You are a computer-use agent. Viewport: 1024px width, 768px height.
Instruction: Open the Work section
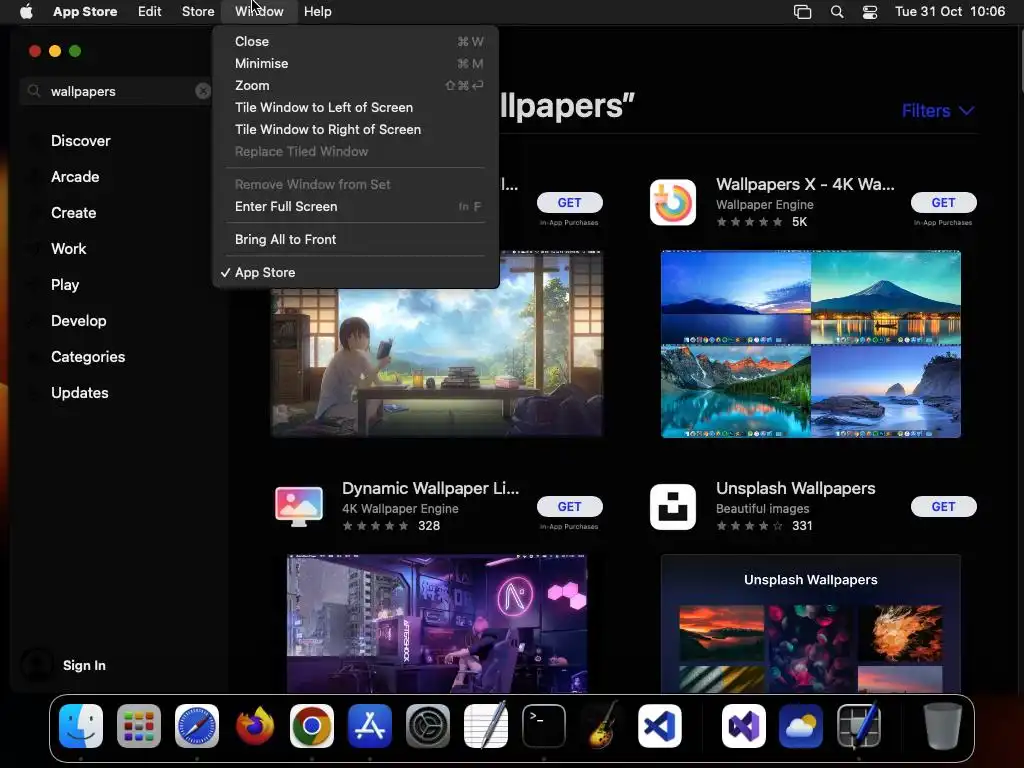[69, 248]
